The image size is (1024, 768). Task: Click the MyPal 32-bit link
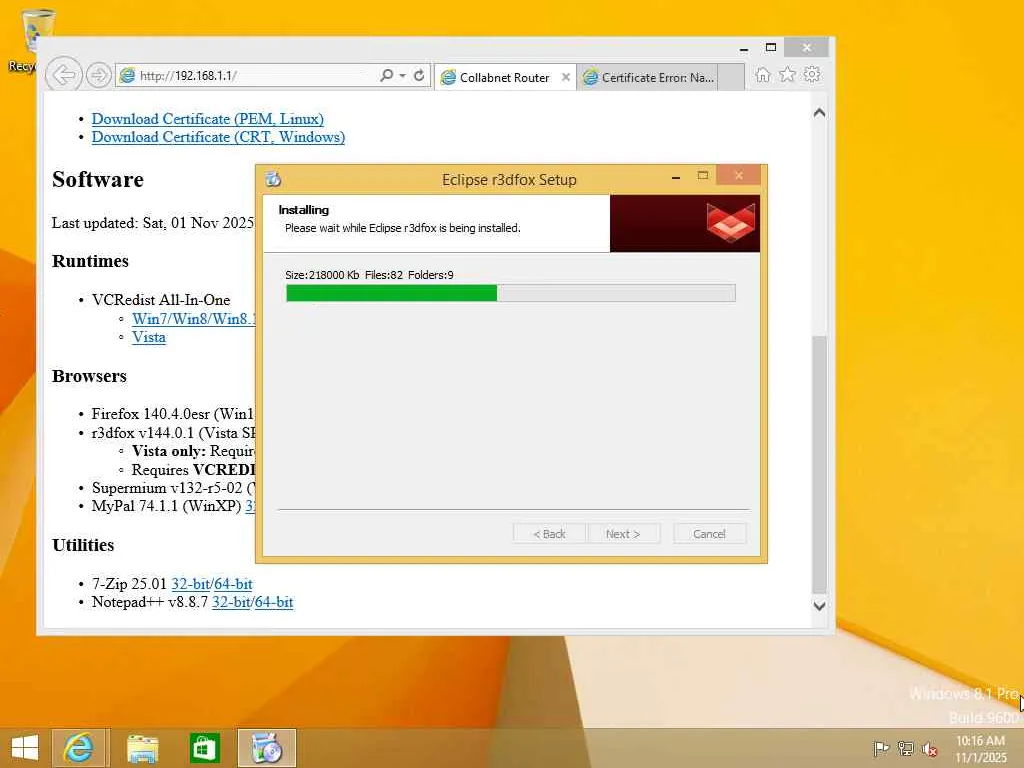tap(250, 506)
